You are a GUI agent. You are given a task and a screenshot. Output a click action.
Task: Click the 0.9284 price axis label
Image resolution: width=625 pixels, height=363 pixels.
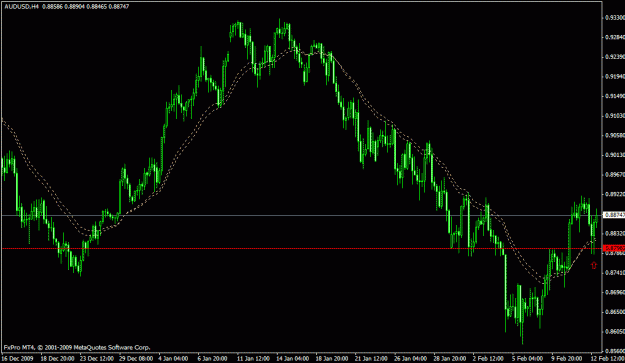pos(615,37)
